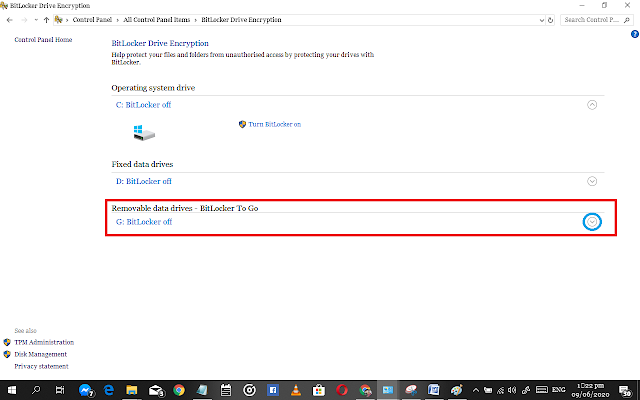
Task: Open C: BitLocker off link
Action: pos(143,105)
